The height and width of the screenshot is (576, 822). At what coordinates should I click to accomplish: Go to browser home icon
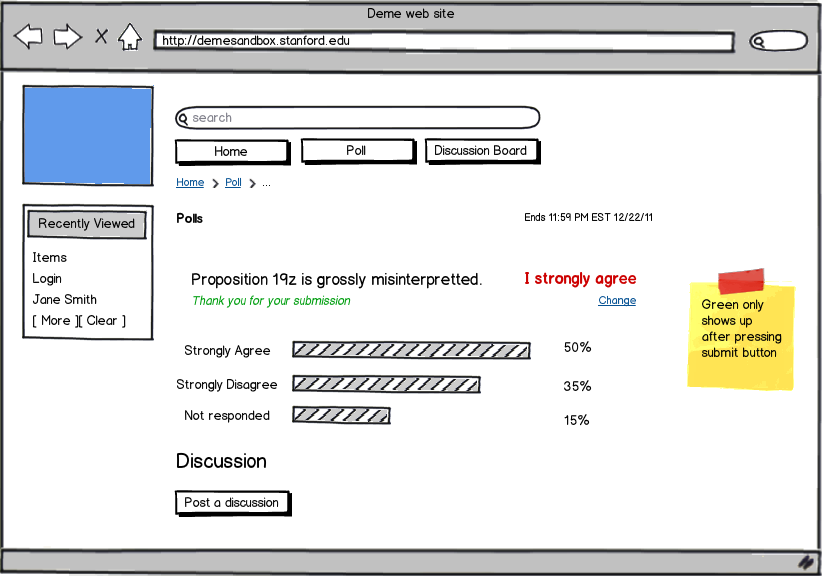coord(130,38)
